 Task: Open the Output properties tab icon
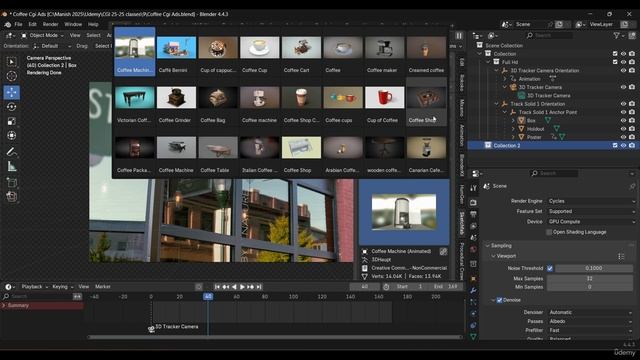pos(473,214)
